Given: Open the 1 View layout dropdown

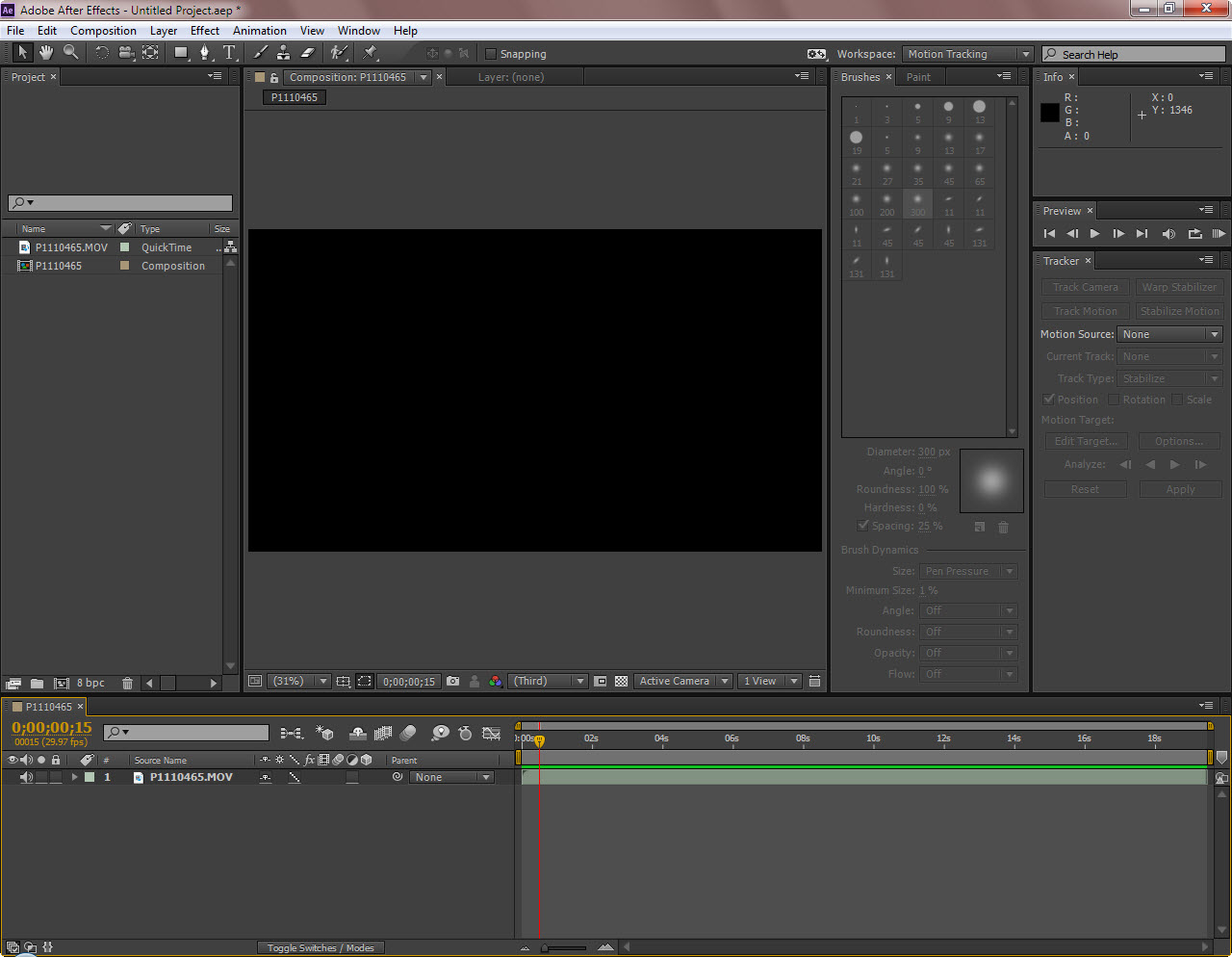Looking at the screenshot, I should pyautogui.click(x=770, y=681).
